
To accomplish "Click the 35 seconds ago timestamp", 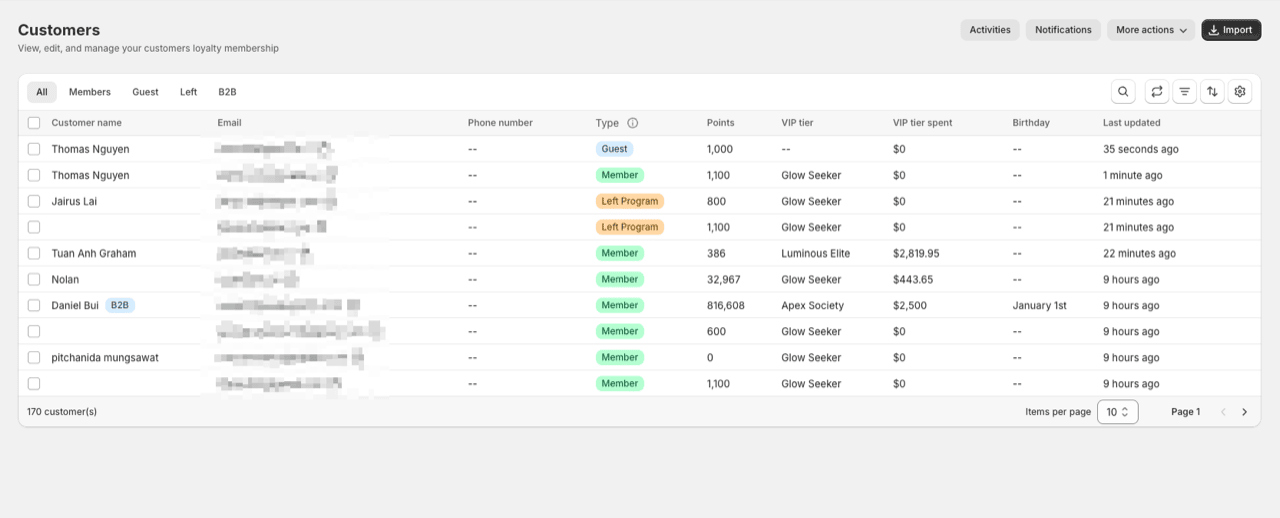I will [1141, 149].
